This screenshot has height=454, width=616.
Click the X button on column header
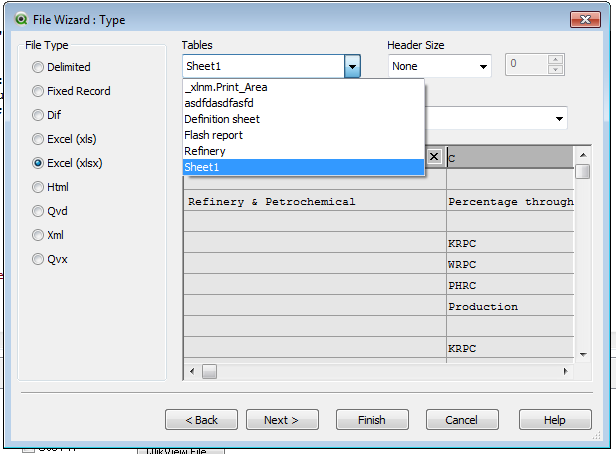(x=434, y=157)
